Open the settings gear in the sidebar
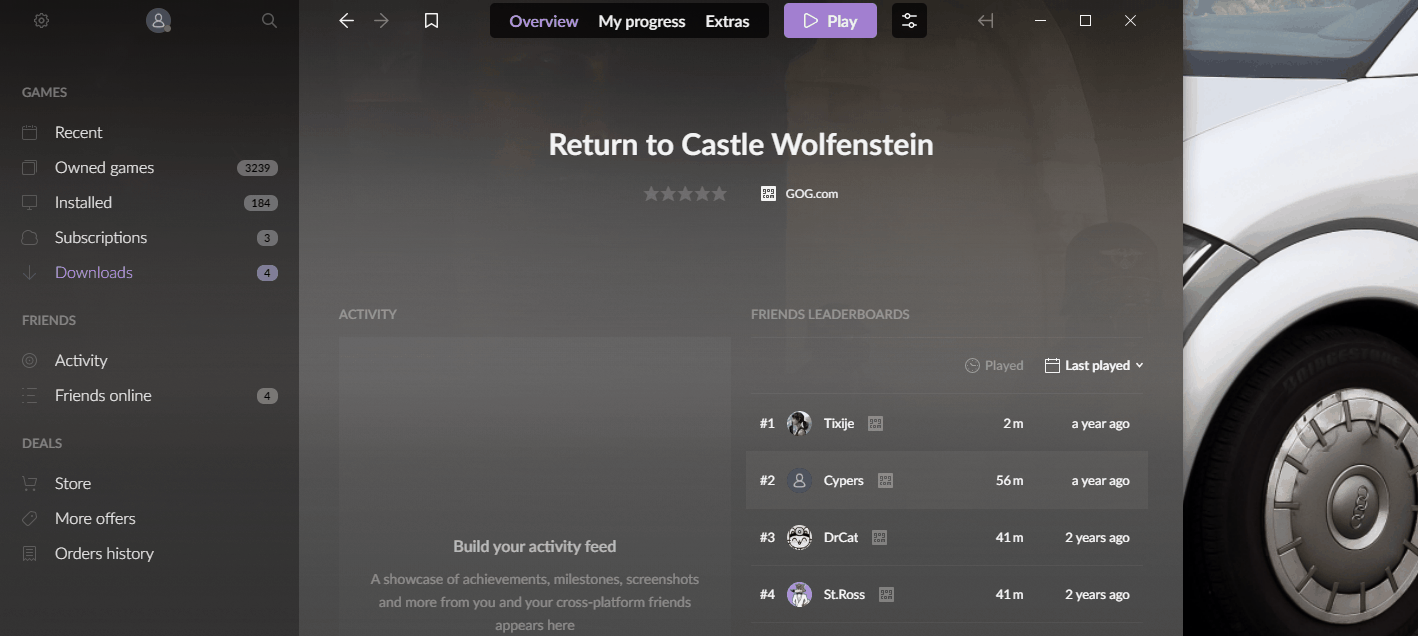The width and height of the screenshot is (1418, 636). pos(41,20)
